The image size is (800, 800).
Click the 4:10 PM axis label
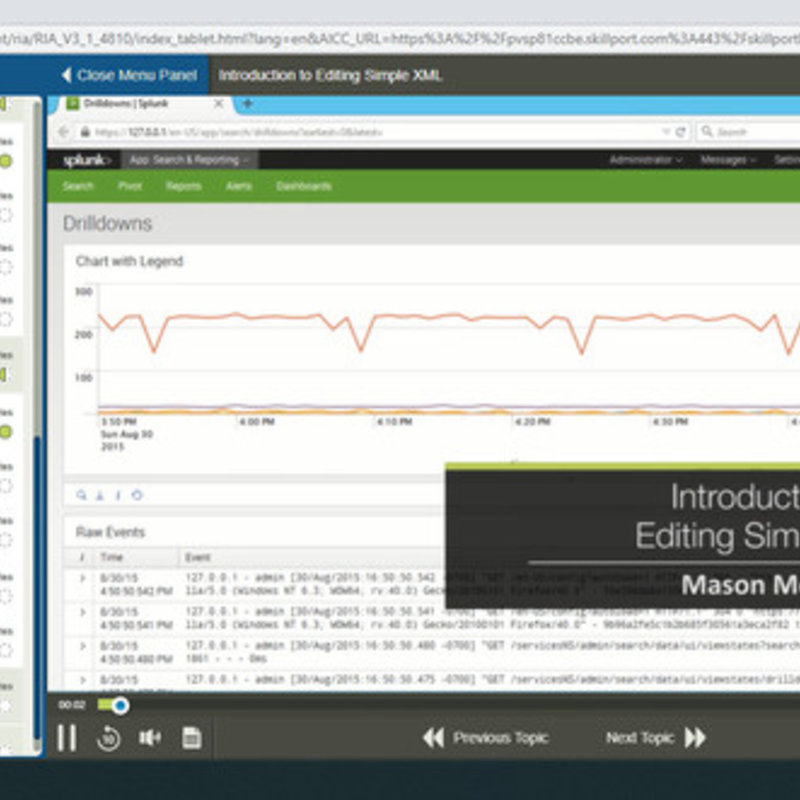(395, 422)
